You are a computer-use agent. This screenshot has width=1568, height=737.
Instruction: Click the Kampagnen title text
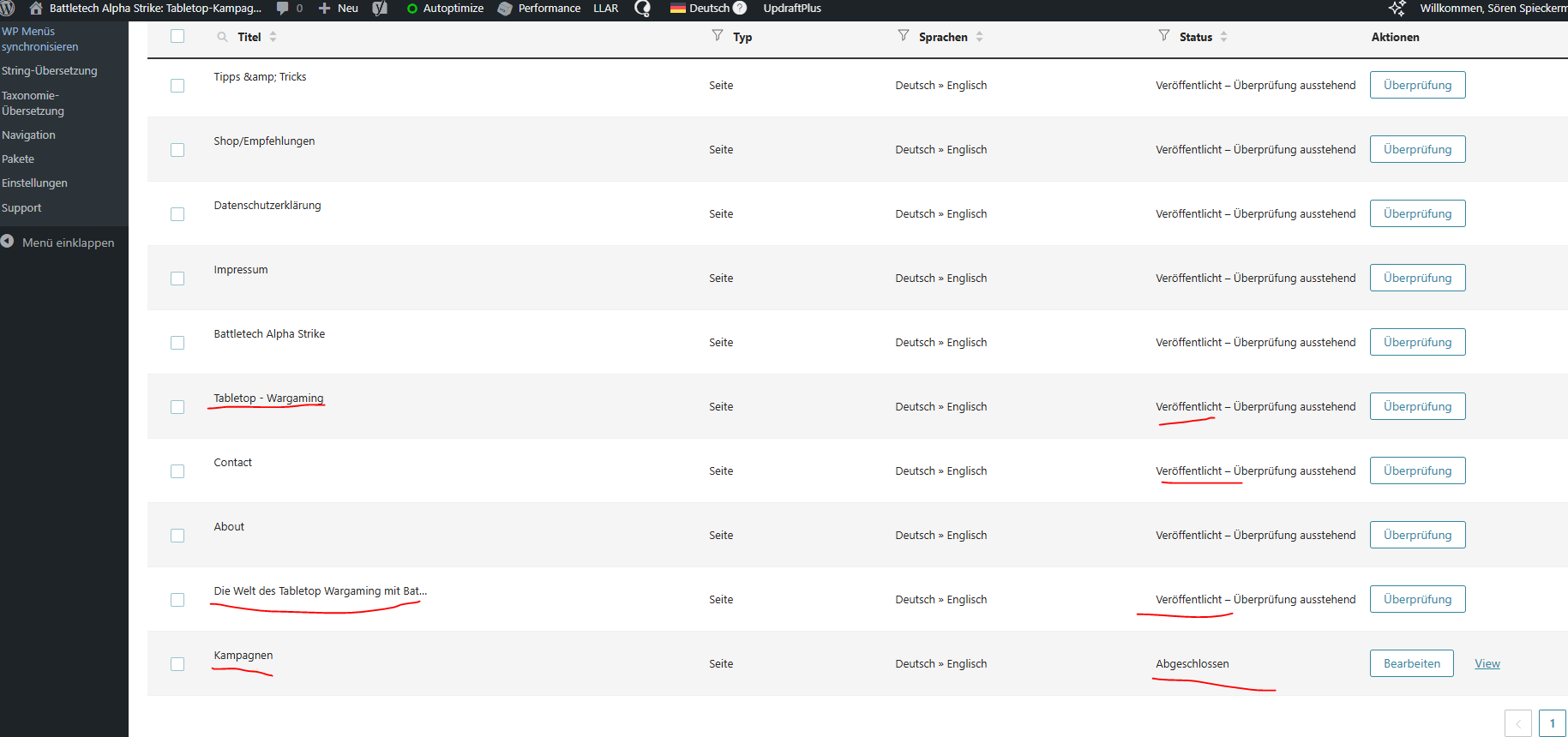(x=243, y=656)
